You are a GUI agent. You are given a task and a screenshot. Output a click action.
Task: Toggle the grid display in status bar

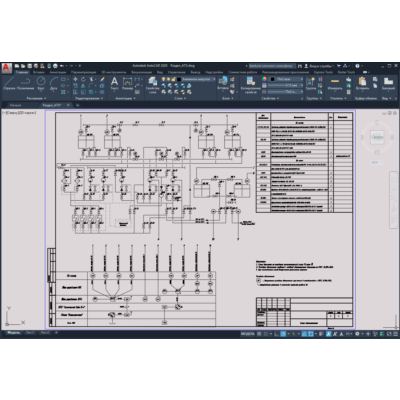click(x=259, y=334)
